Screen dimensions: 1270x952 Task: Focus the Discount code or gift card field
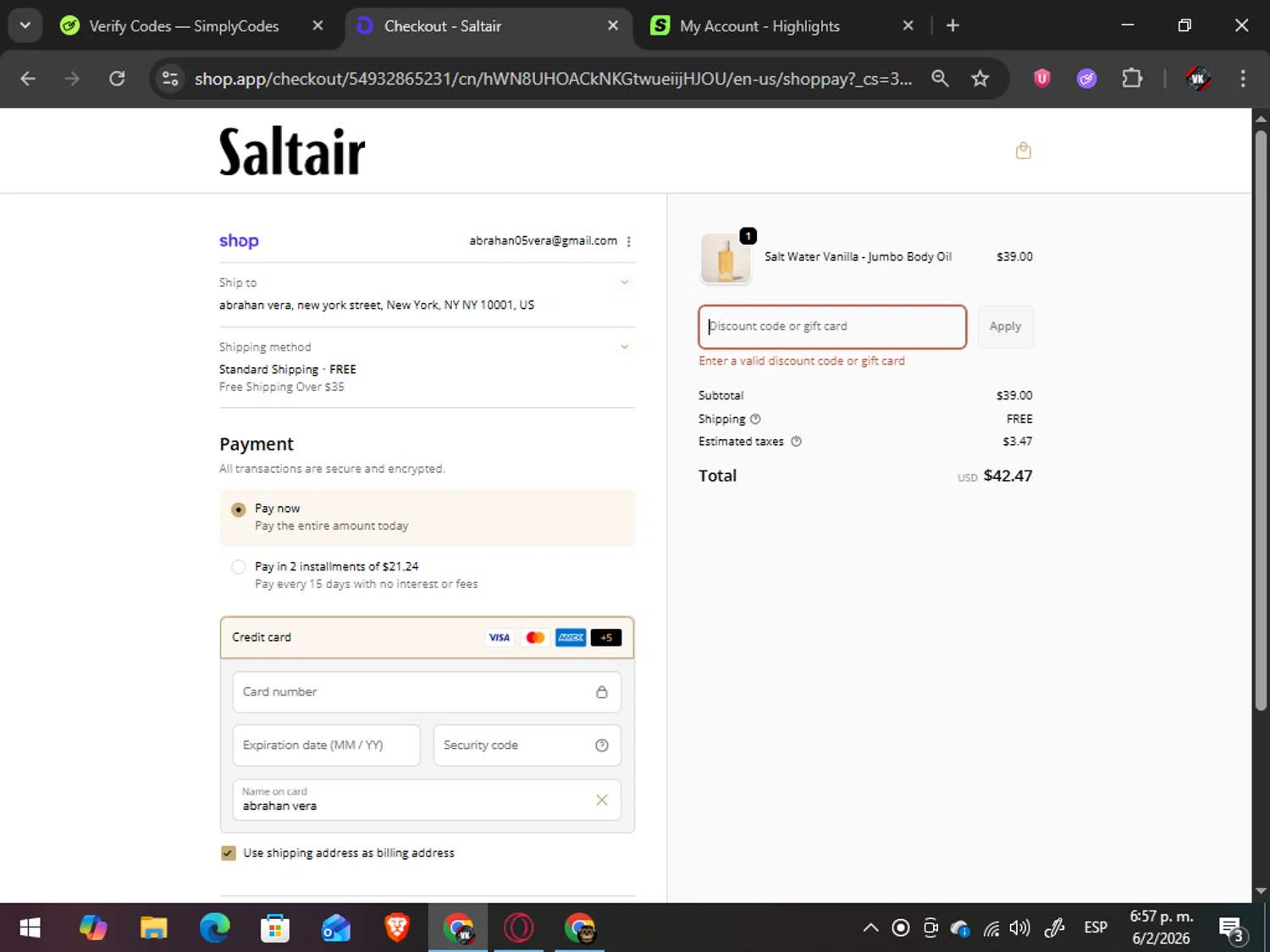coord(832,327)
